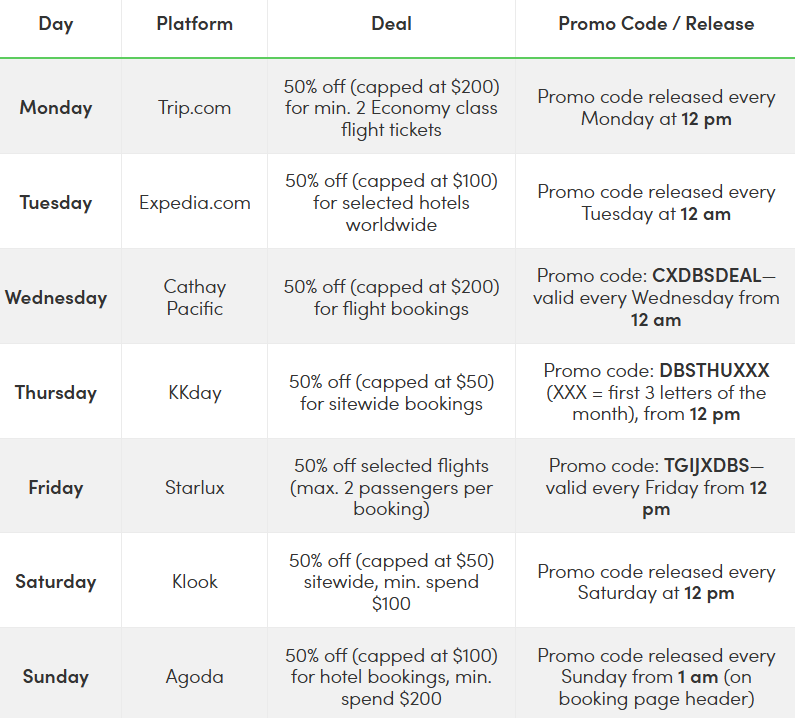
Task: Click the Day column header
Action: [56, 24]
